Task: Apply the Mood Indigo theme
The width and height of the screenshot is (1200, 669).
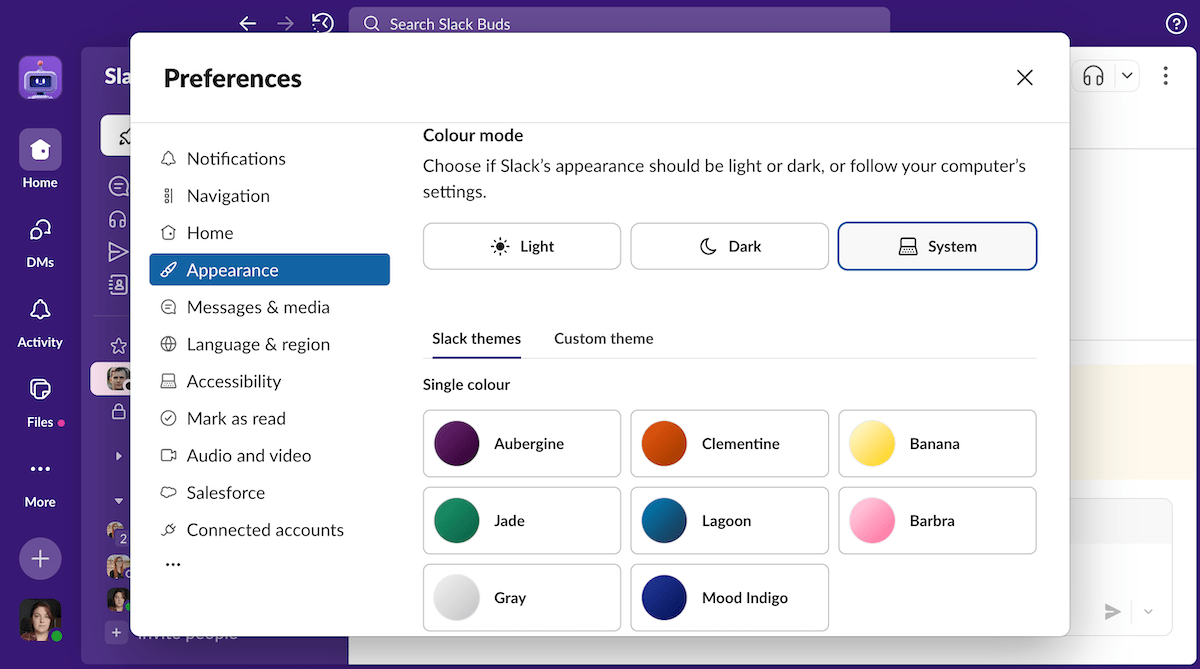Action: click(x=729, y=598)
